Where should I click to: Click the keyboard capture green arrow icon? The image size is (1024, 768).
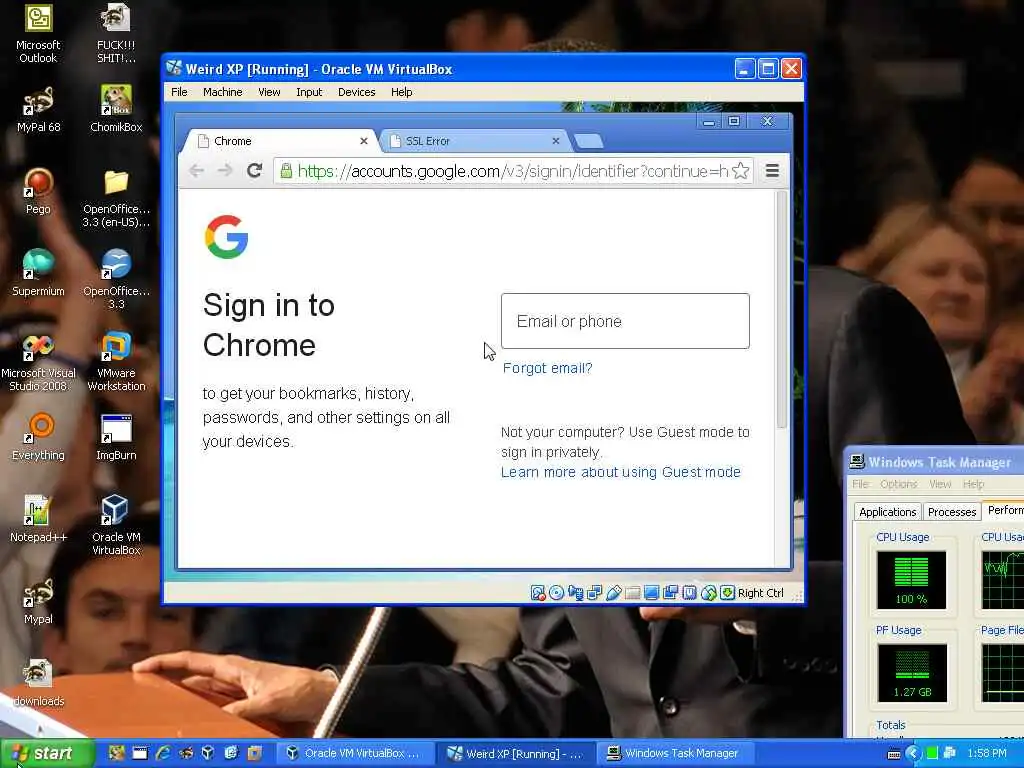[x=728, y=593]
